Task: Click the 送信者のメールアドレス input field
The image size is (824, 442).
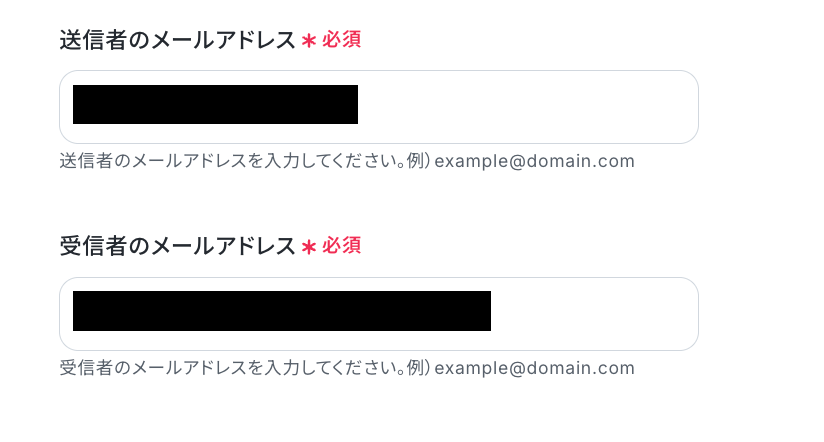Action: [378, 107]
